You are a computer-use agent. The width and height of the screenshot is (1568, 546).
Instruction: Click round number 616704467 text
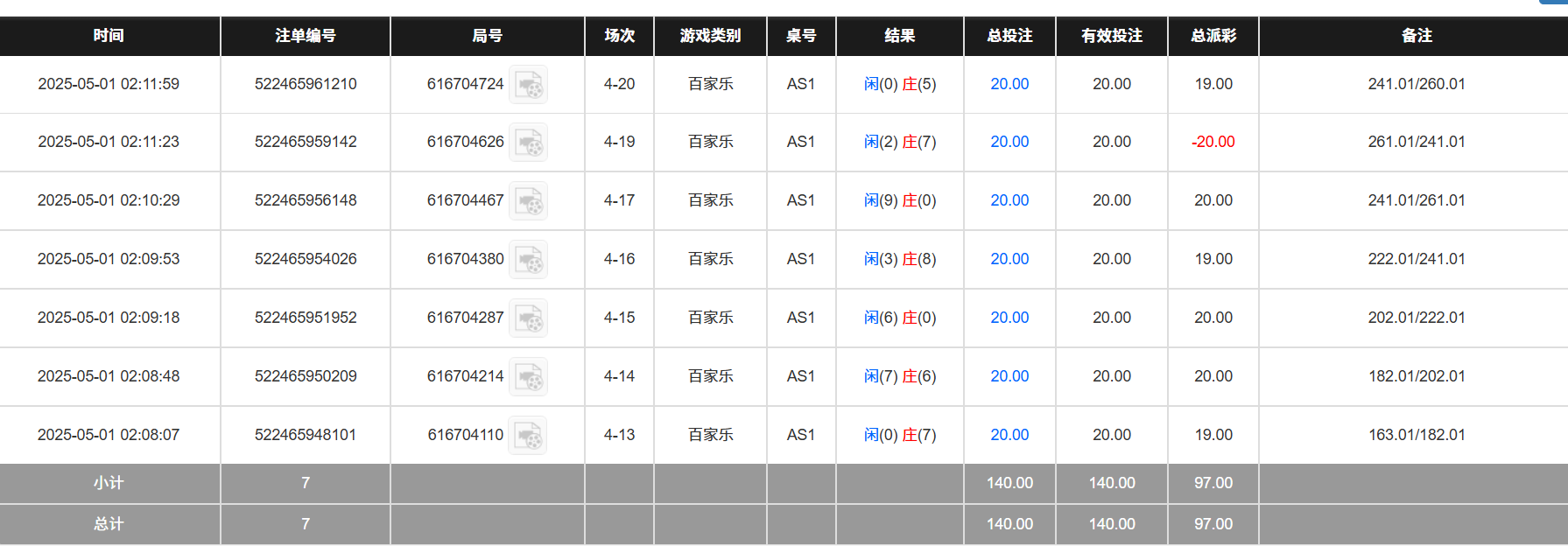465,200
